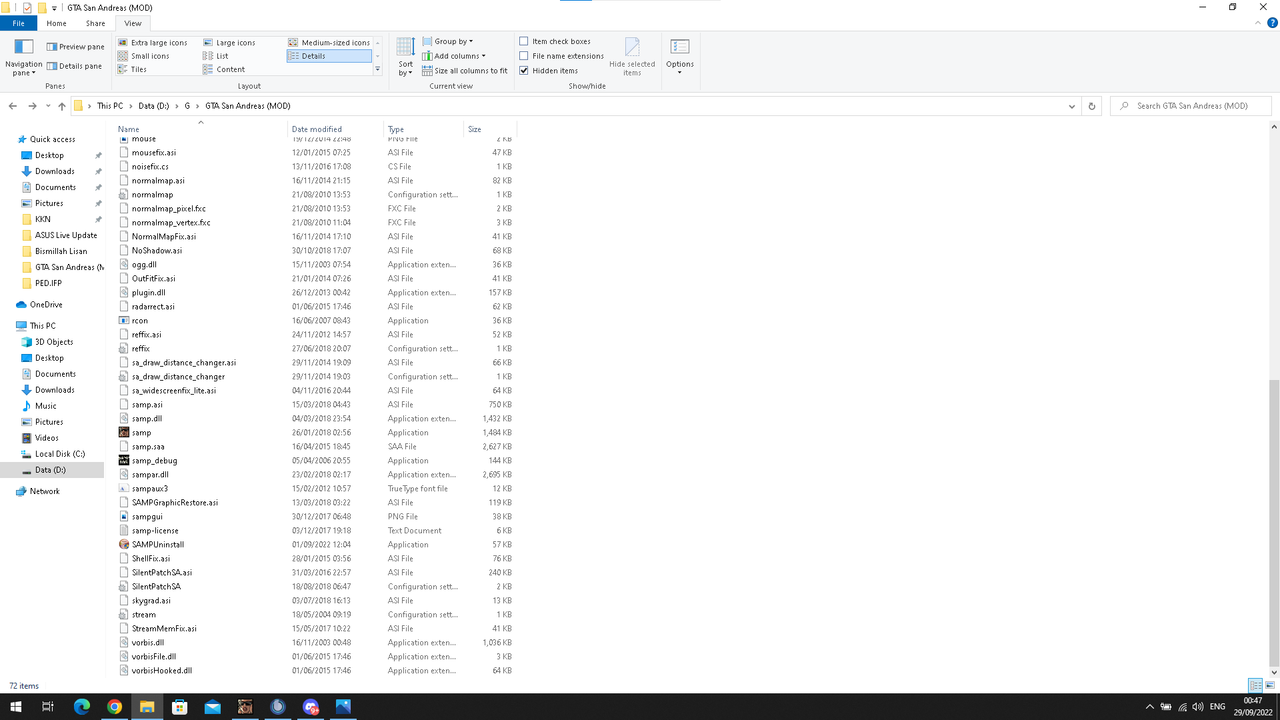
Task: Open Task View on taskbar
Action: pos(48,707)
